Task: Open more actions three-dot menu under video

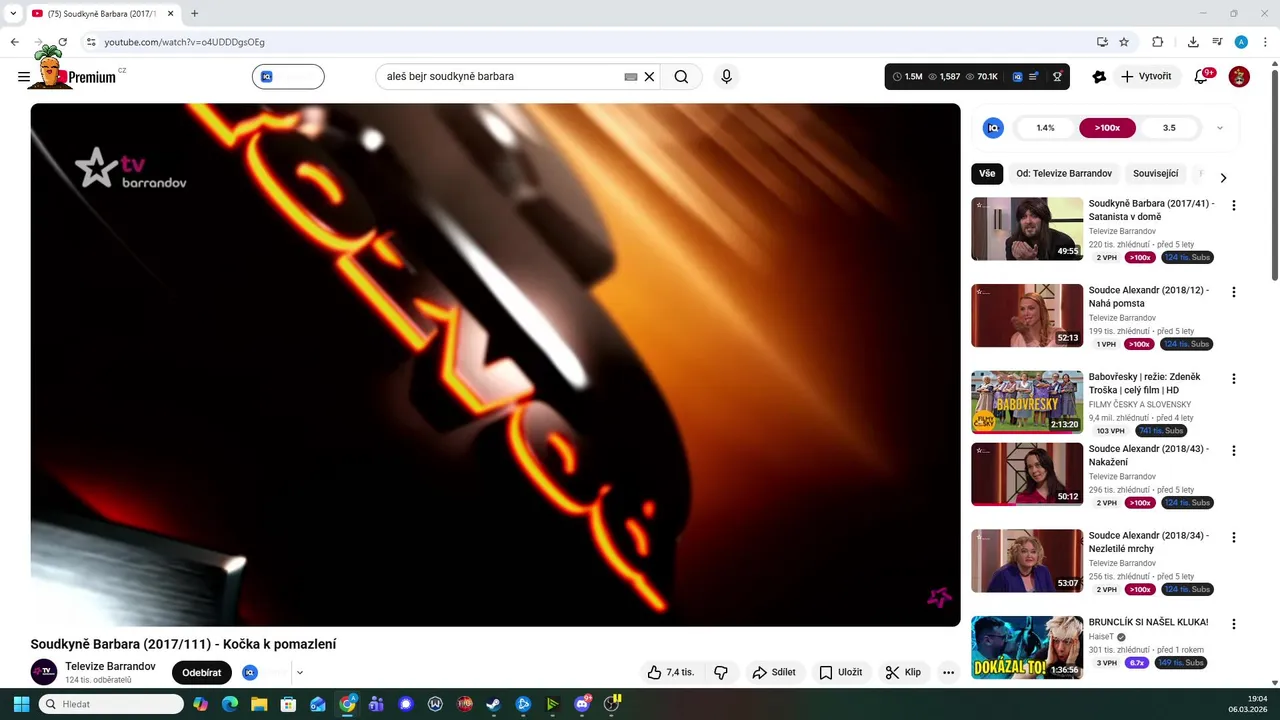Action: pyautogui.click(x=948, y=673)
